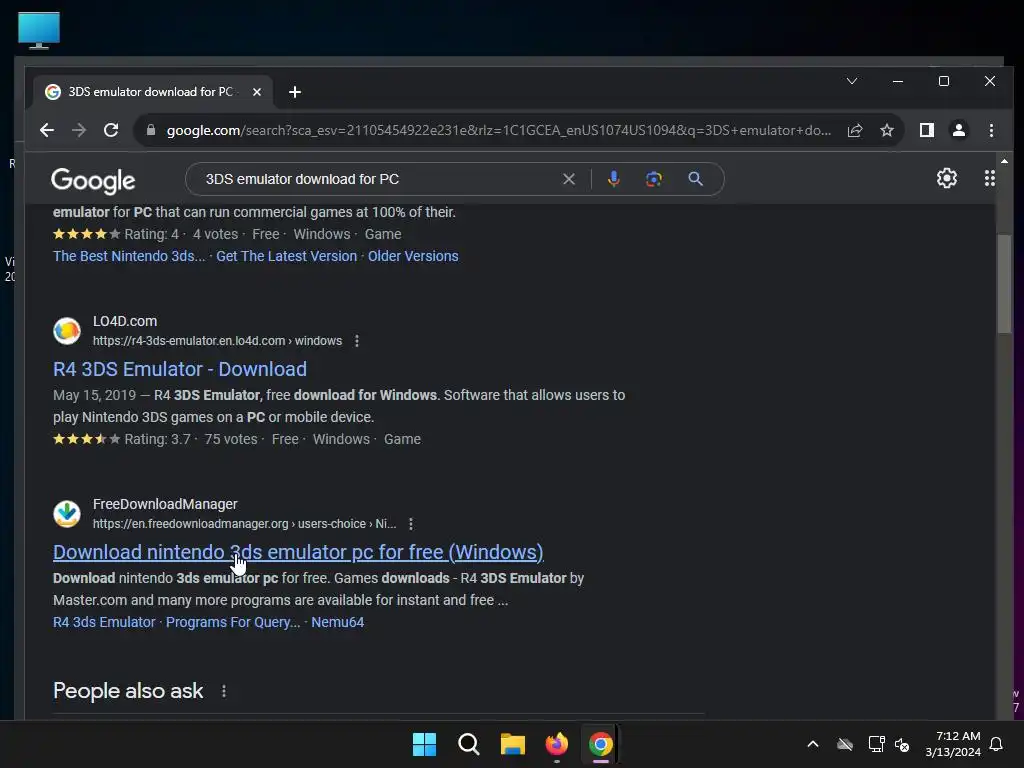Open the Chrome profile icon
The height and width of the screenshot is (768, 1024).
[959, 130]
